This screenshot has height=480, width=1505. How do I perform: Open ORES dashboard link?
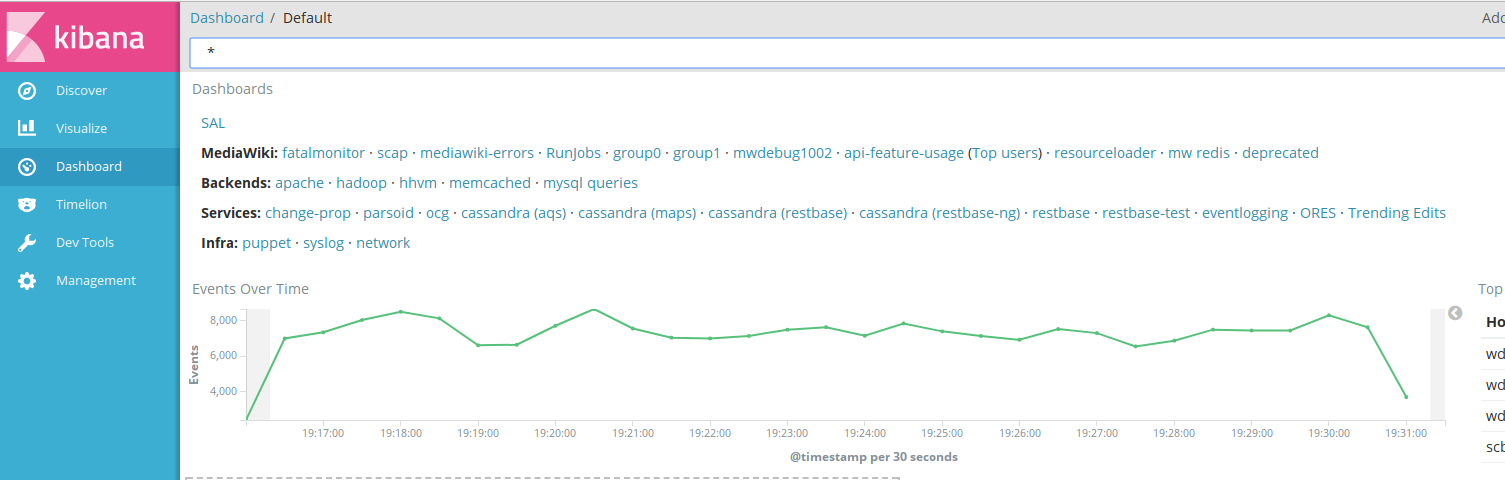coord(1318,213)
